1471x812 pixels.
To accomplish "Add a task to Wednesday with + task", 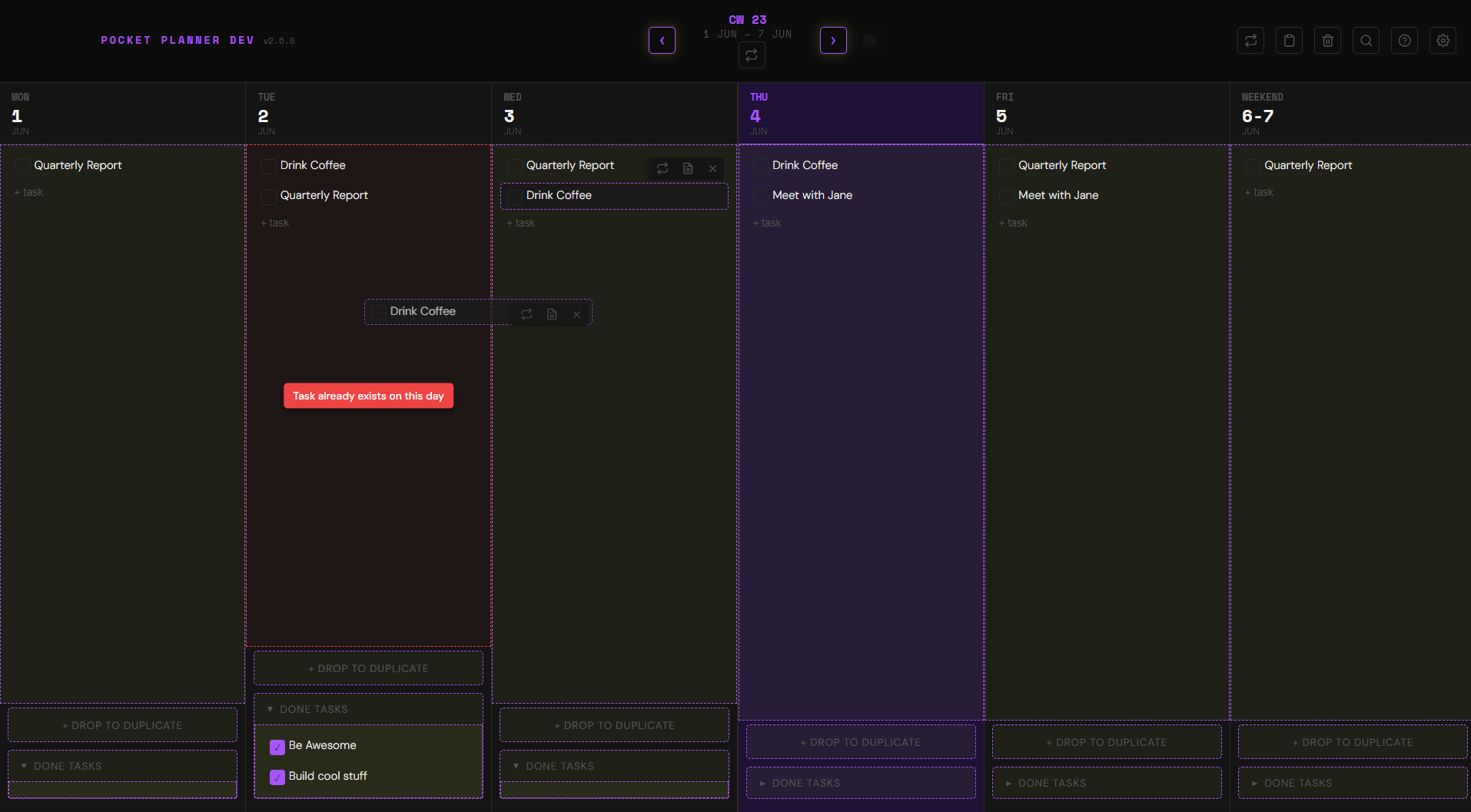I will point(521,223).
